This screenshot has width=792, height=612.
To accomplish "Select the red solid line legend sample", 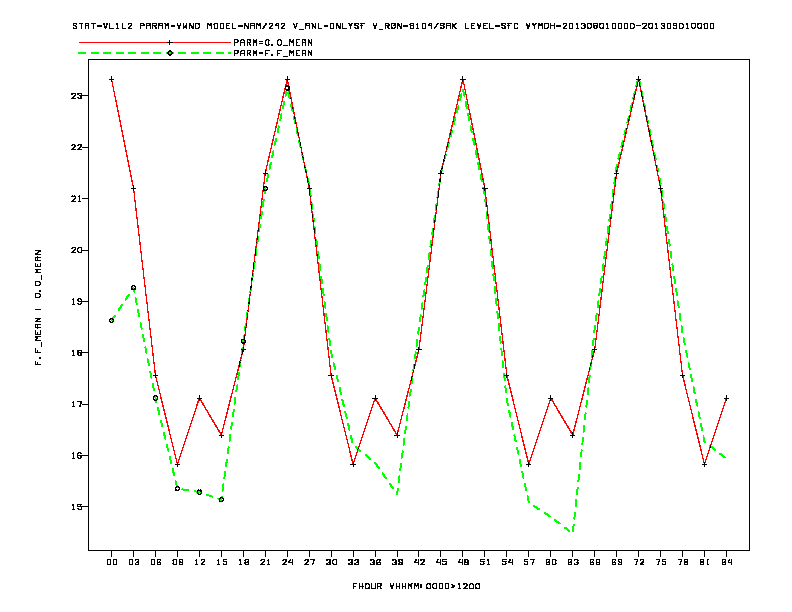I will [155, 42].
